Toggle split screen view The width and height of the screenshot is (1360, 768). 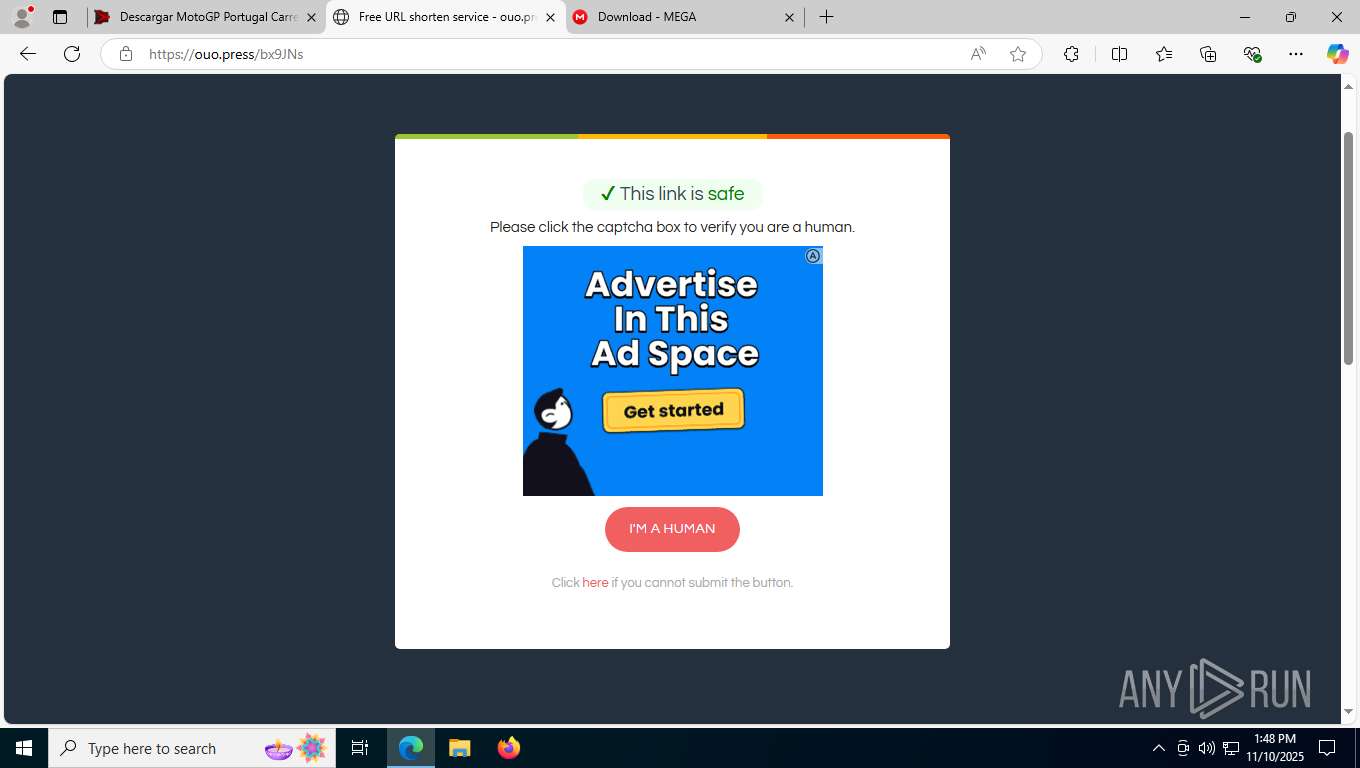click(1119, 54)
